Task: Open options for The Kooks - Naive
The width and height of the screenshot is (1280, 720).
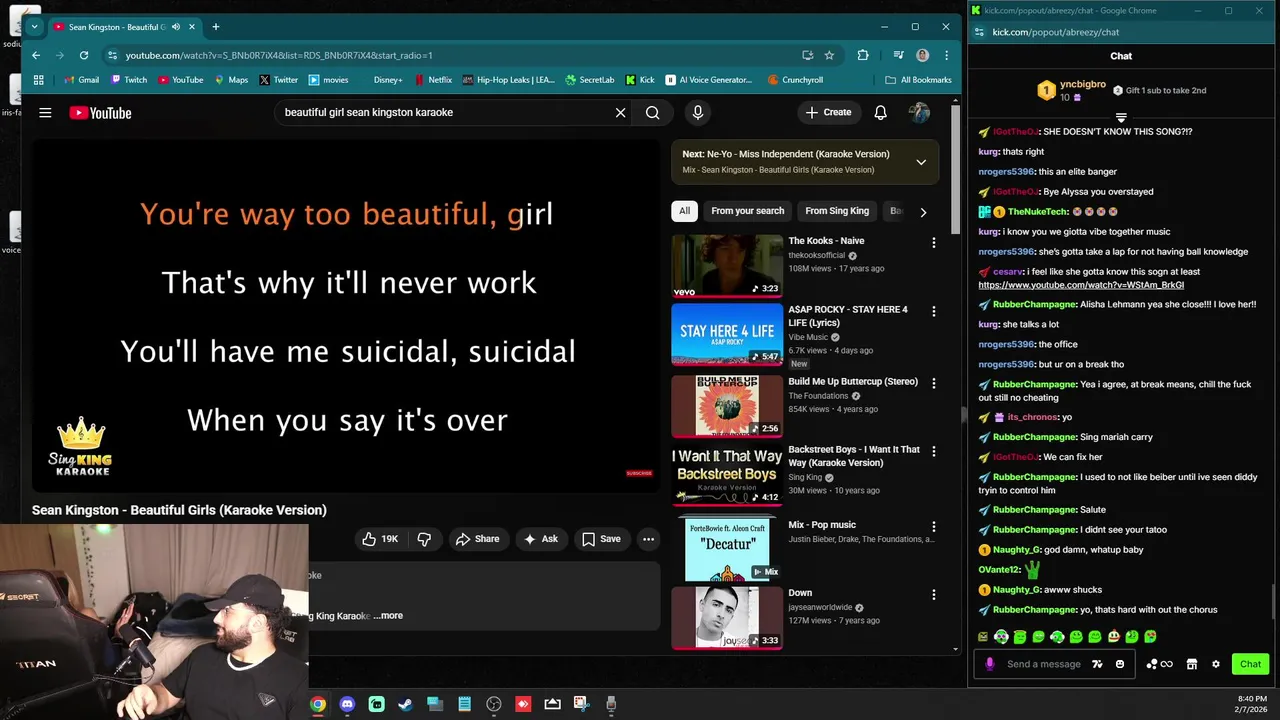Action: (x=934, y=243)
